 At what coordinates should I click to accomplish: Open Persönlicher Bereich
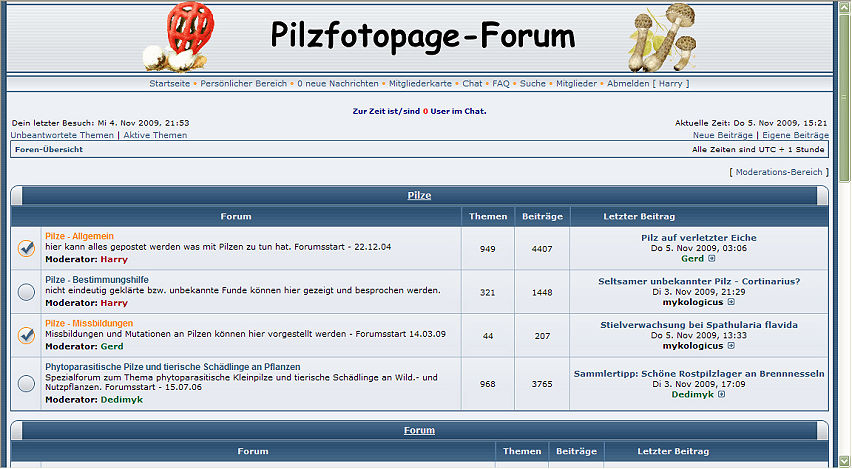[x=243, y=84]
